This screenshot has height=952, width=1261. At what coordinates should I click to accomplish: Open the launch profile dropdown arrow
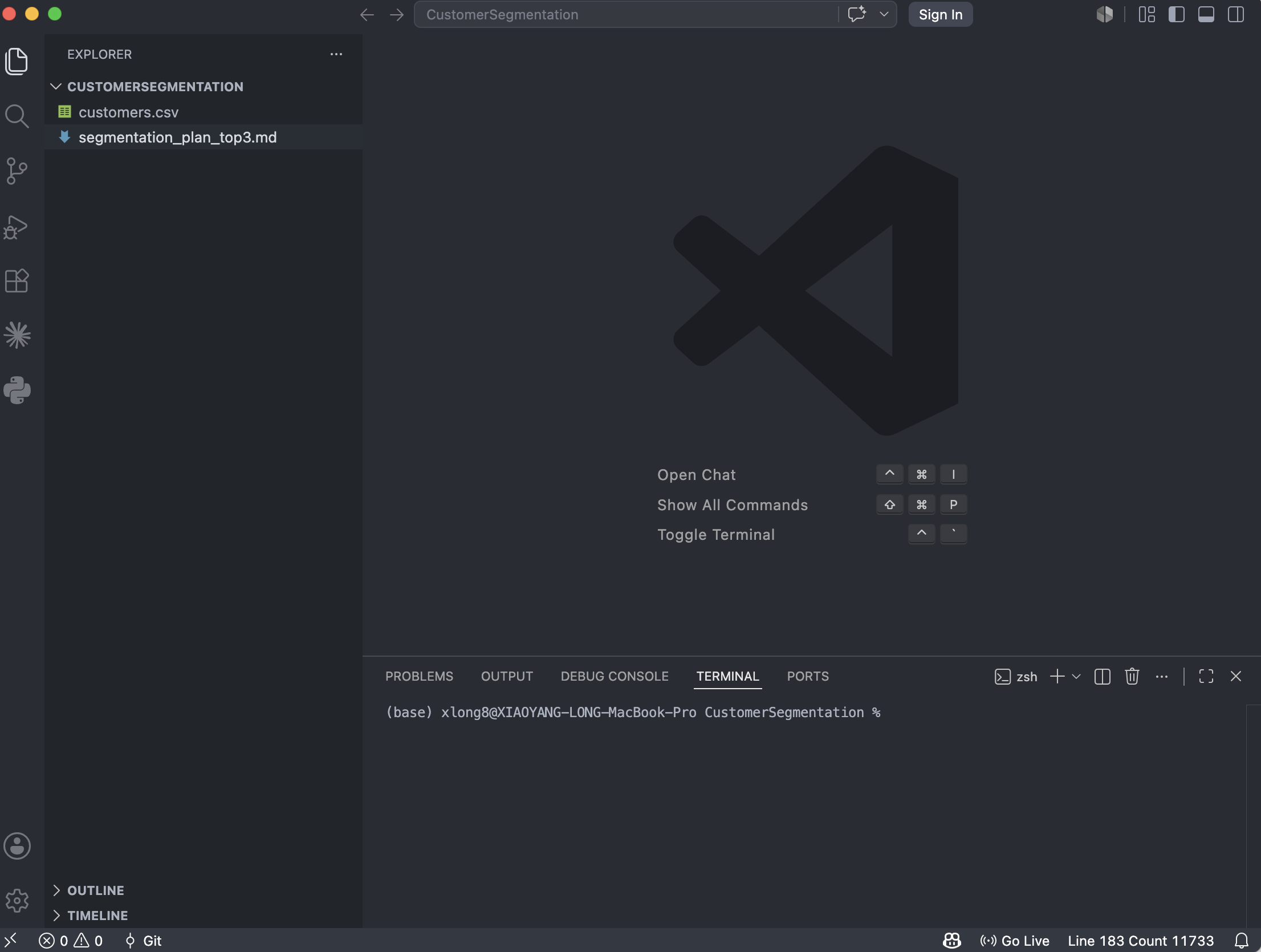[1076, 677]
